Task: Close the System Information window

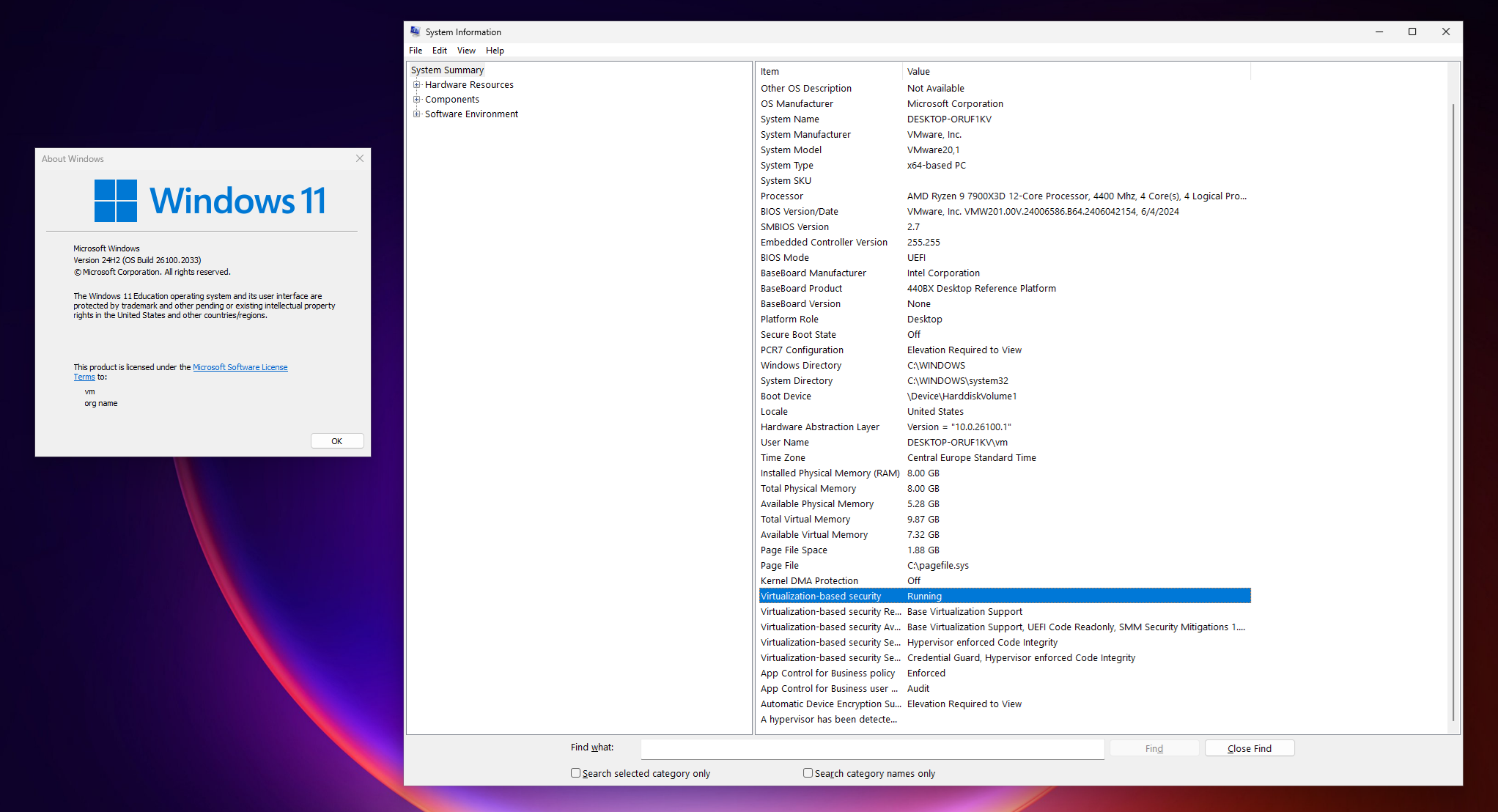Action: point(1446,32)
